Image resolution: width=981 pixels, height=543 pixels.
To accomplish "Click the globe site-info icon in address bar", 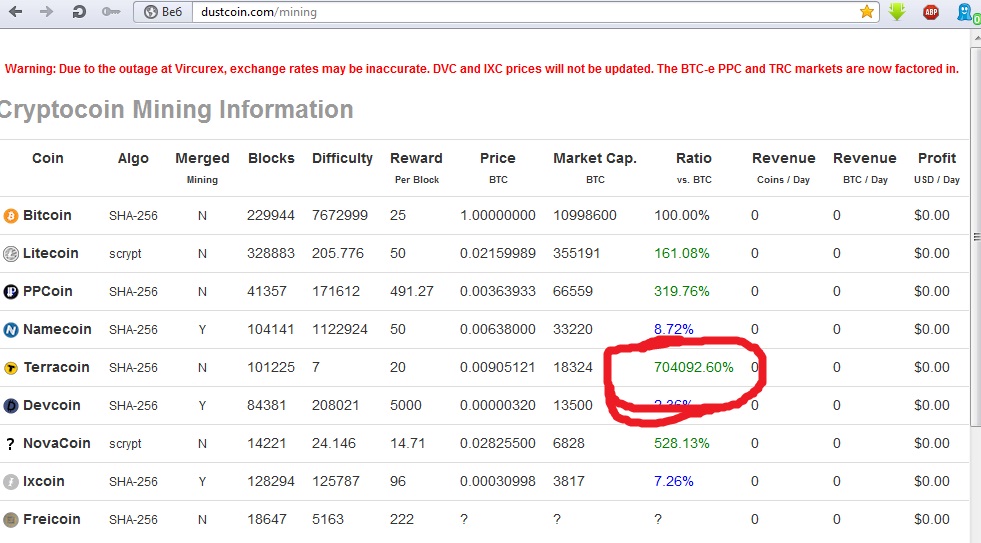I will tap(150, 12).
